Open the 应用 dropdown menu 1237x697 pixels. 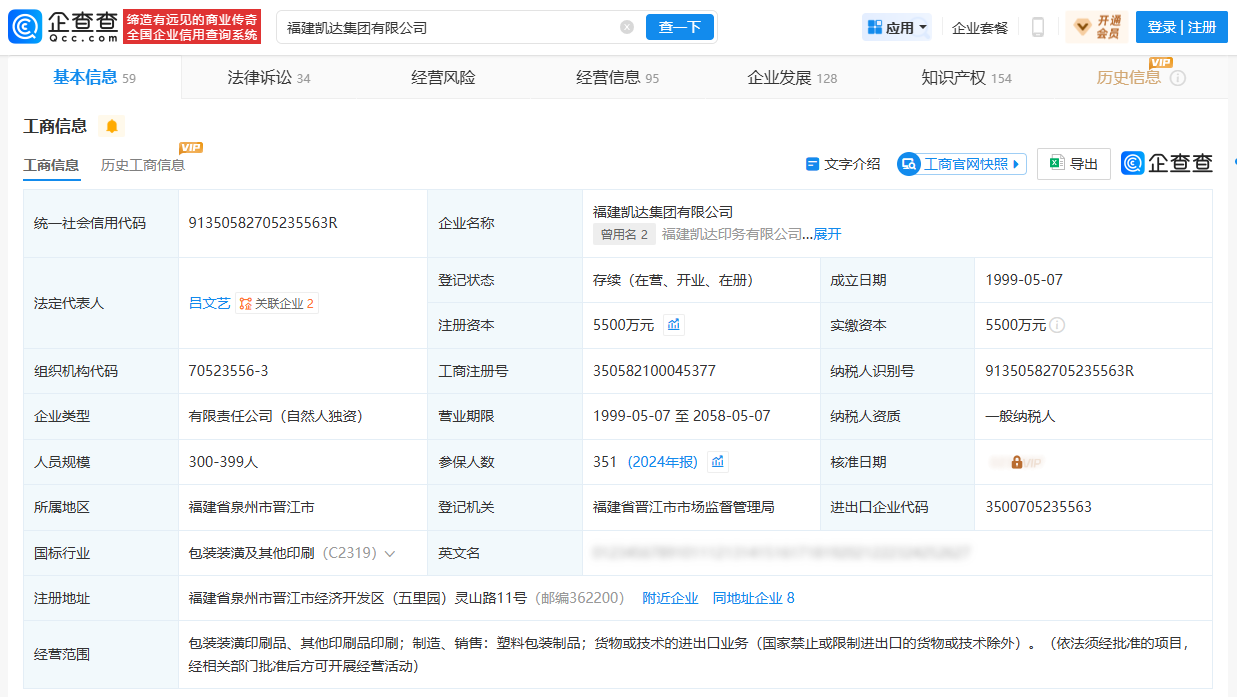click(x=897, y=27)
